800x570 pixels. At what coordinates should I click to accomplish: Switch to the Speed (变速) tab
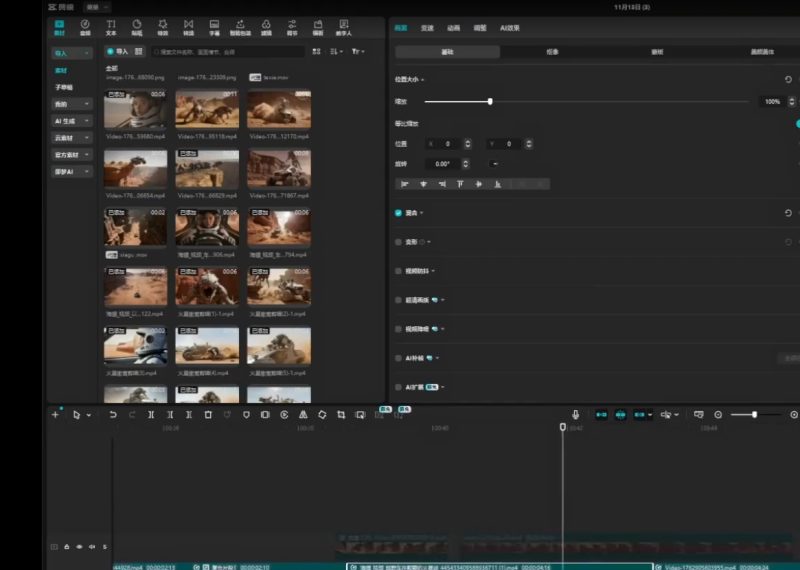[x=428, y=28]
